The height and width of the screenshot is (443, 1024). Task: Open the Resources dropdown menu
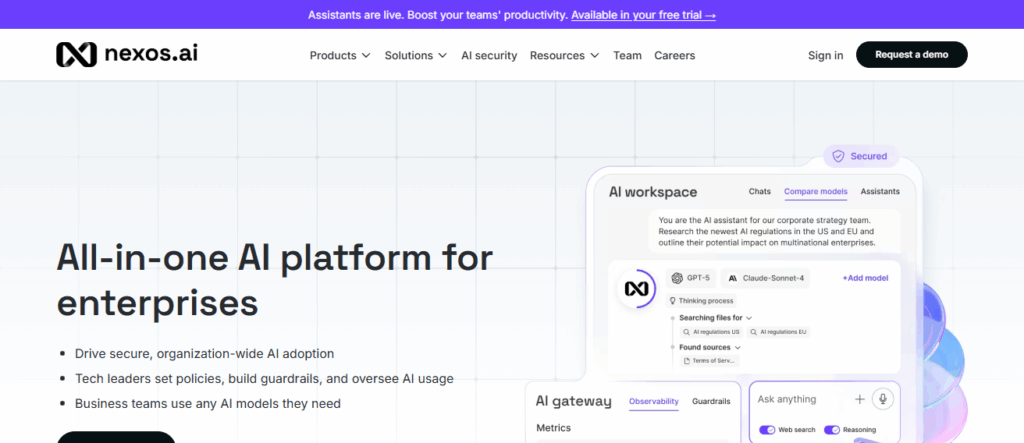coord(564,55)
